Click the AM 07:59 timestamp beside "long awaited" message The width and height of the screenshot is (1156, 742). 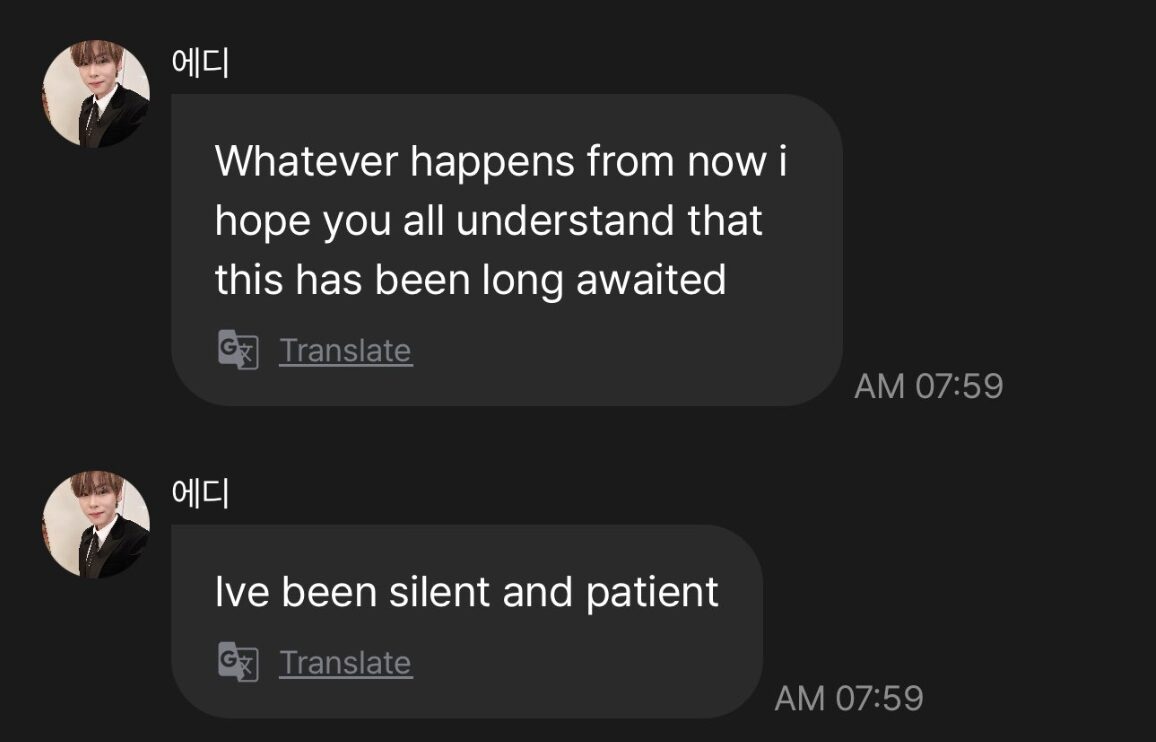click(928, 386)
